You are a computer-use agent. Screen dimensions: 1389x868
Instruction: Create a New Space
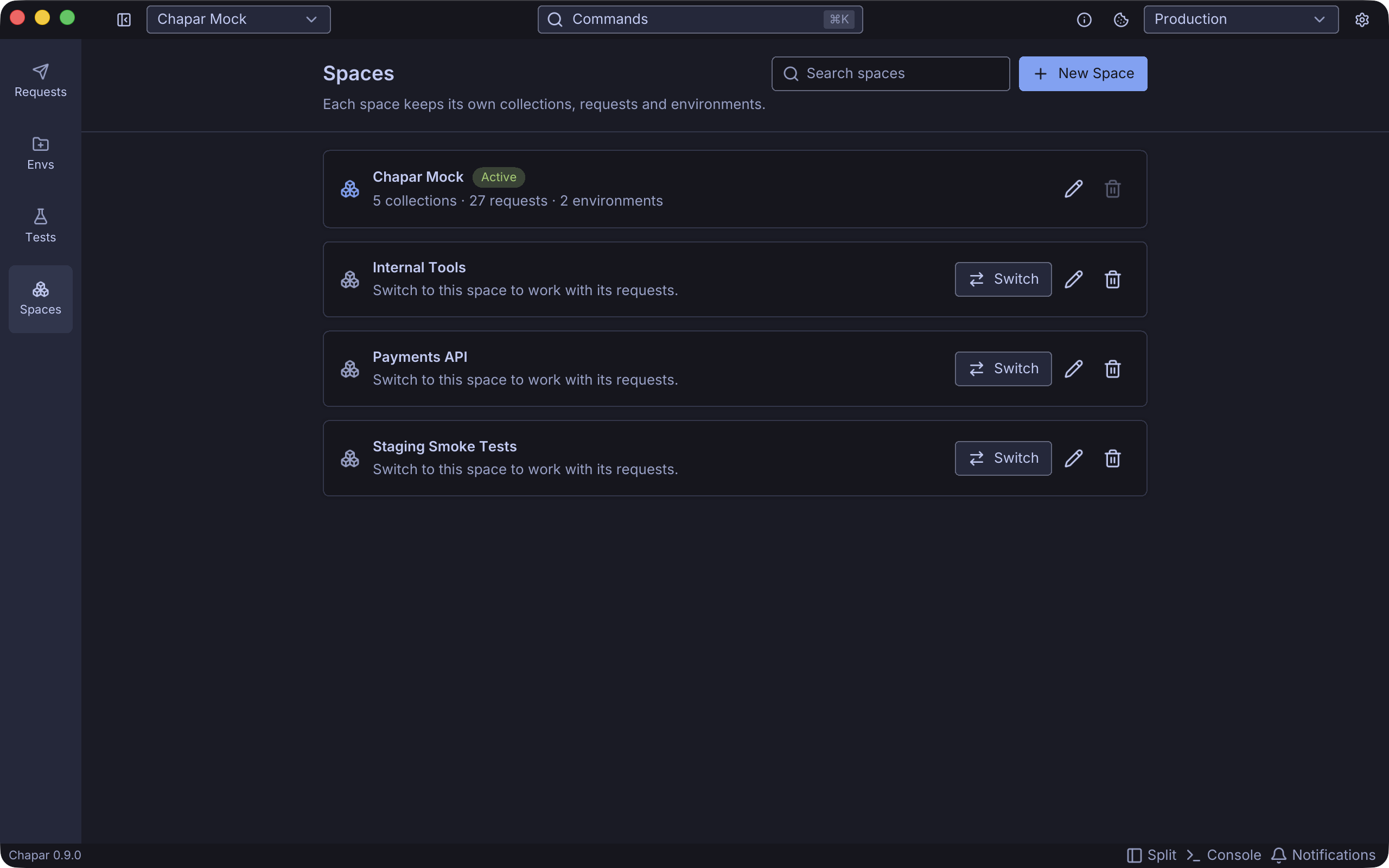pyautogui.click(x=1082, y=73)
